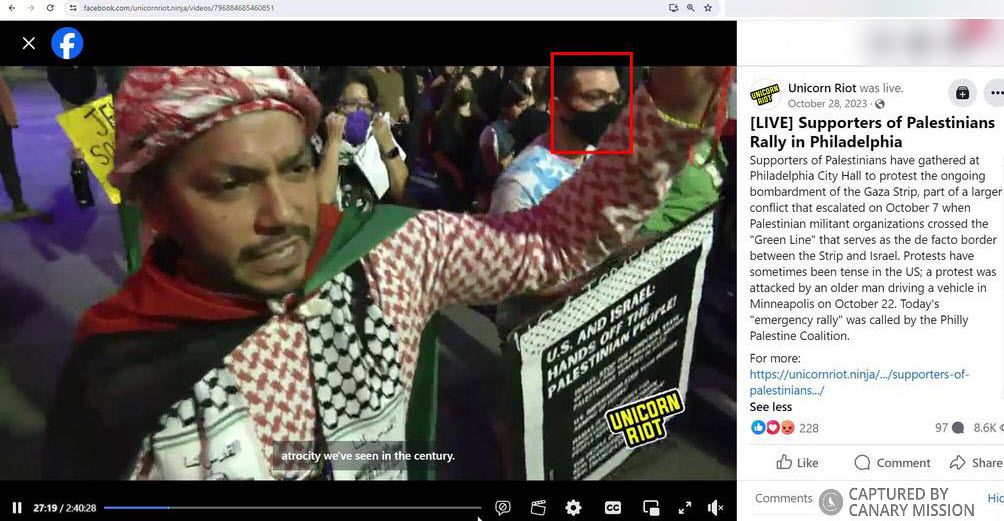
Task: Open video quality settings gear
Action: (573, 508)
